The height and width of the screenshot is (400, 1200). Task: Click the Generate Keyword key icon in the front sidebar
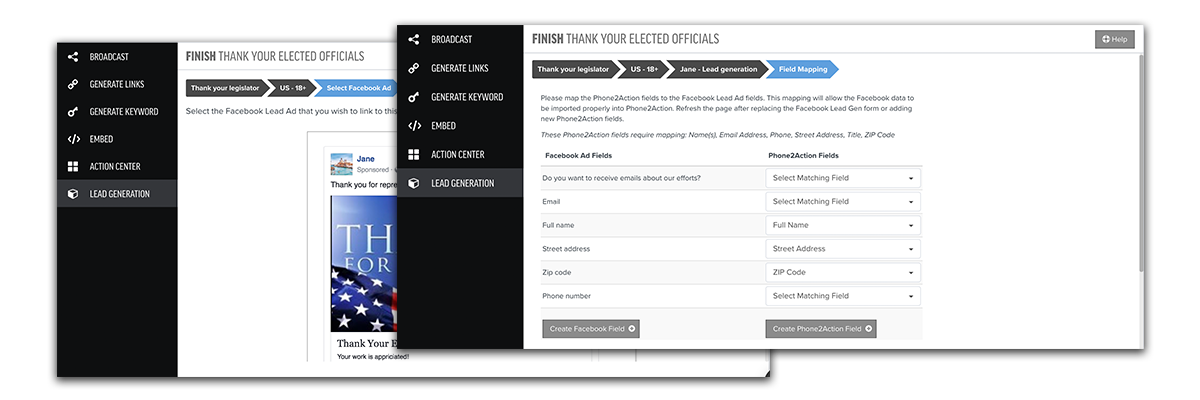(x=414, y=97)
